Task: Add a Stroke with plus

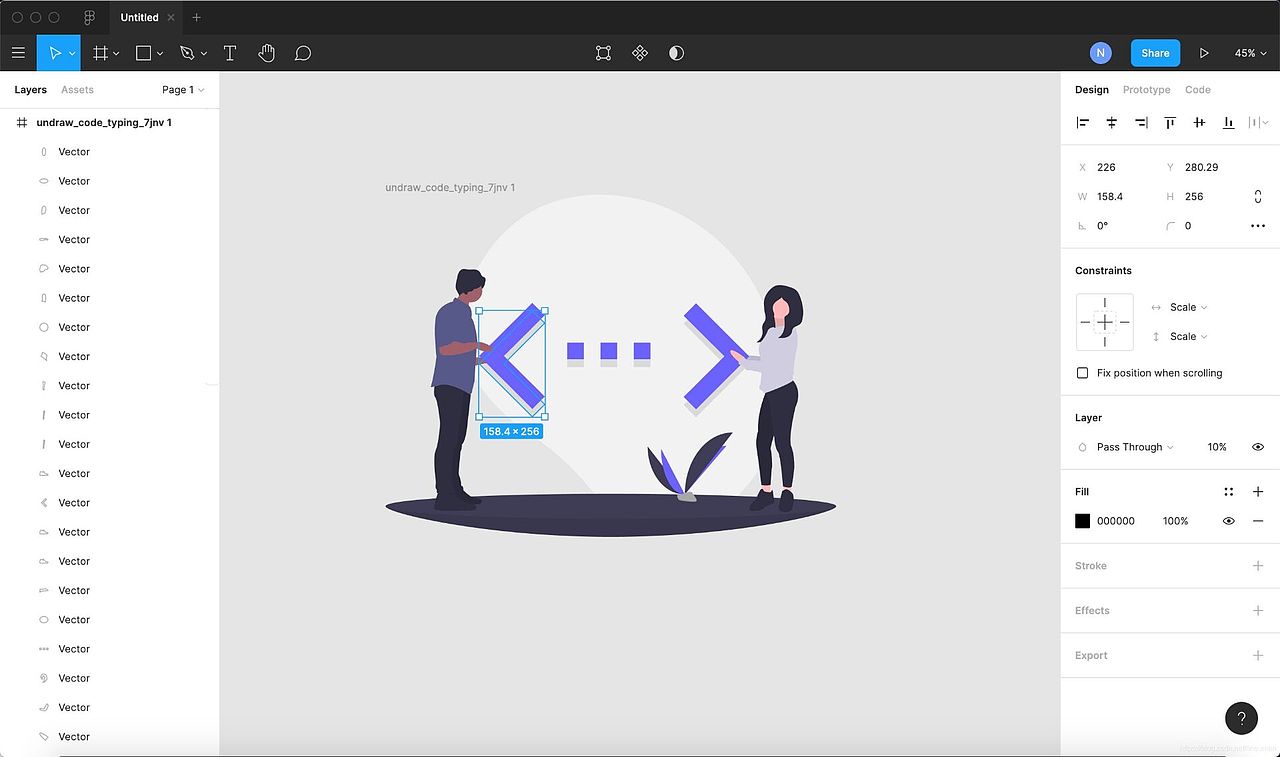Action: click(x=1258, y=566)
